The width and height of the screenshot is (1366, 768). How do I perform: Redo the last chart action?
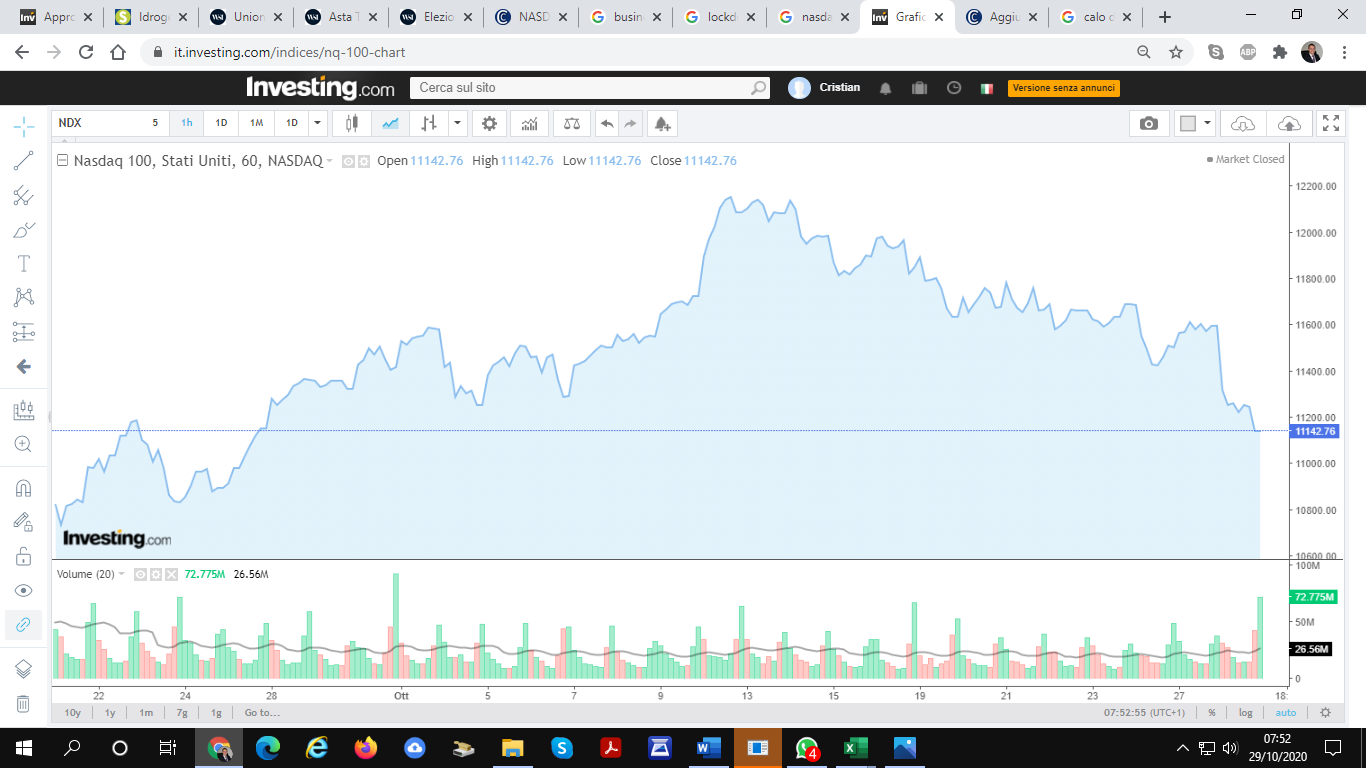point(630,123)
